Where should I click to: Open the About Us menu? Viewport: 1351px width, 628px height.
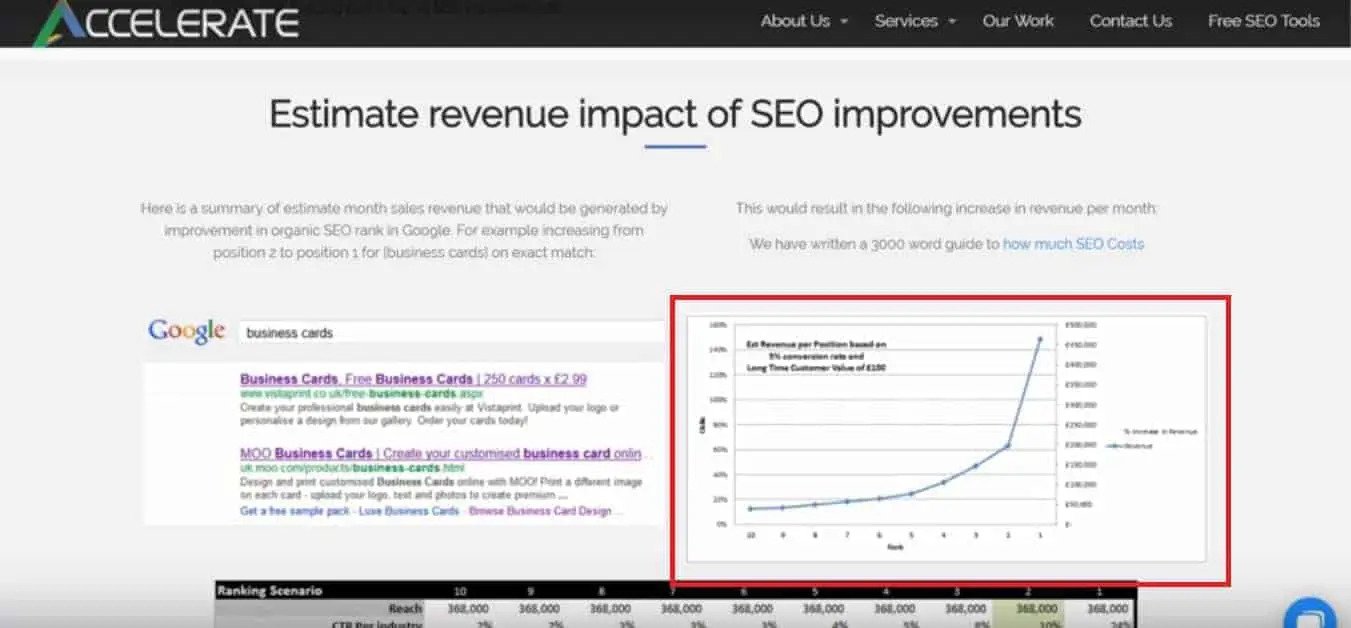(796, 21)
